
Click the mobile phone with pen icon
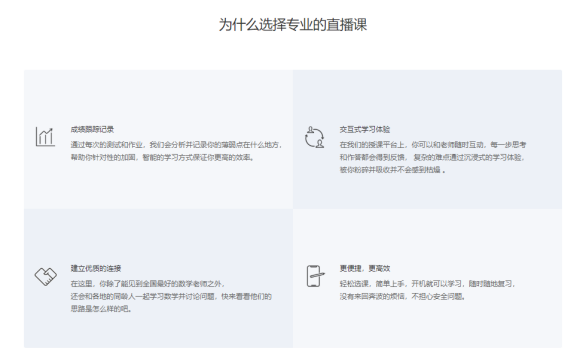pyautogui.click(x=315, y=276)
